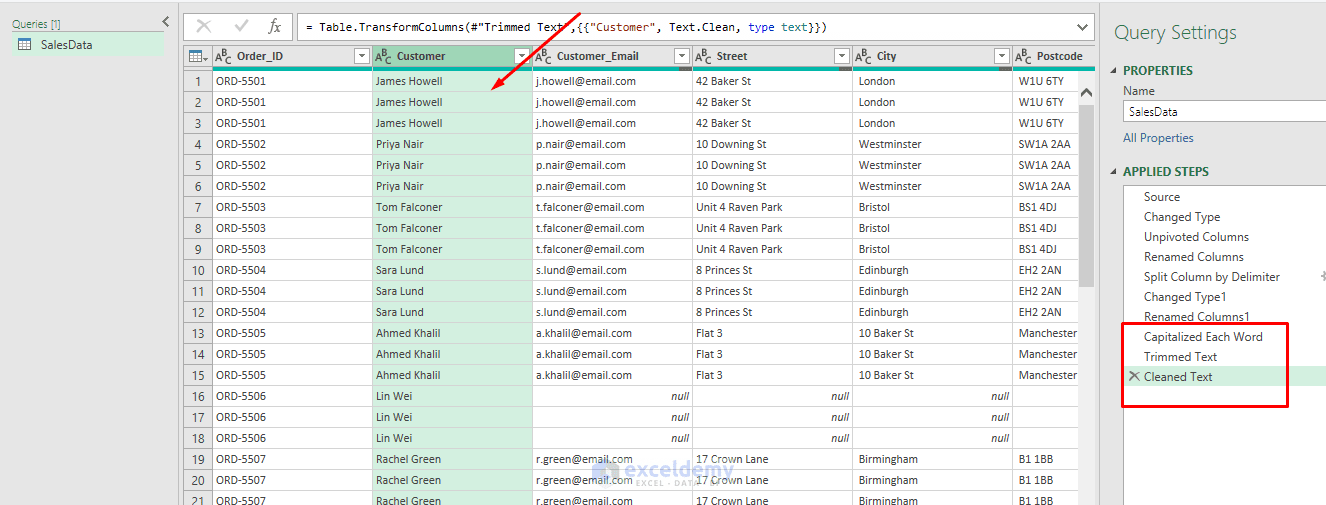Cancel the formula edit with the X icon
1326x505 pixels.
coord(204,27)
